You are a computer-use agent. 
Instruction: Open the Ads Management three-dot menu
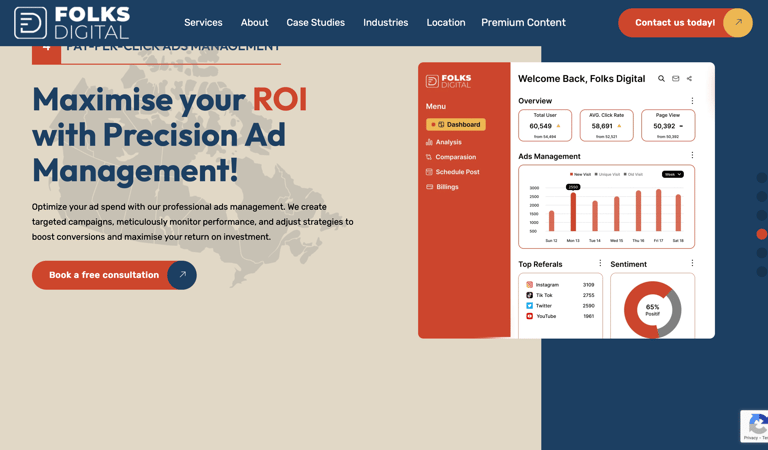692,155
